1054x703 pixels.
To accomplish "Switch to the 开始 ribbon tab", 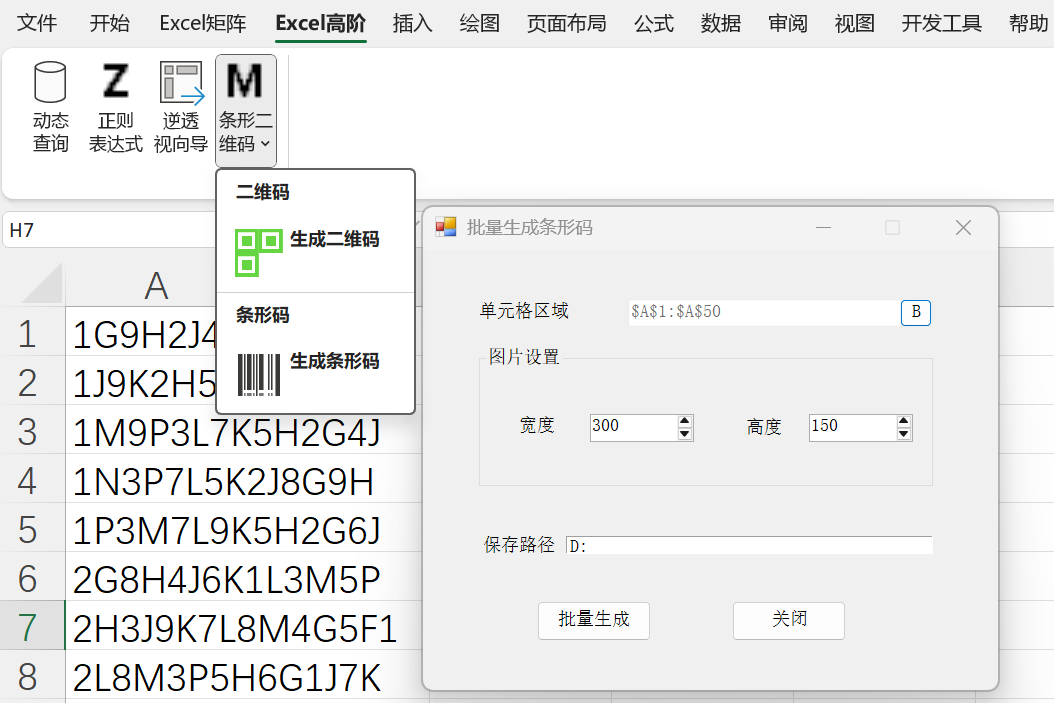I will point(110,24).
